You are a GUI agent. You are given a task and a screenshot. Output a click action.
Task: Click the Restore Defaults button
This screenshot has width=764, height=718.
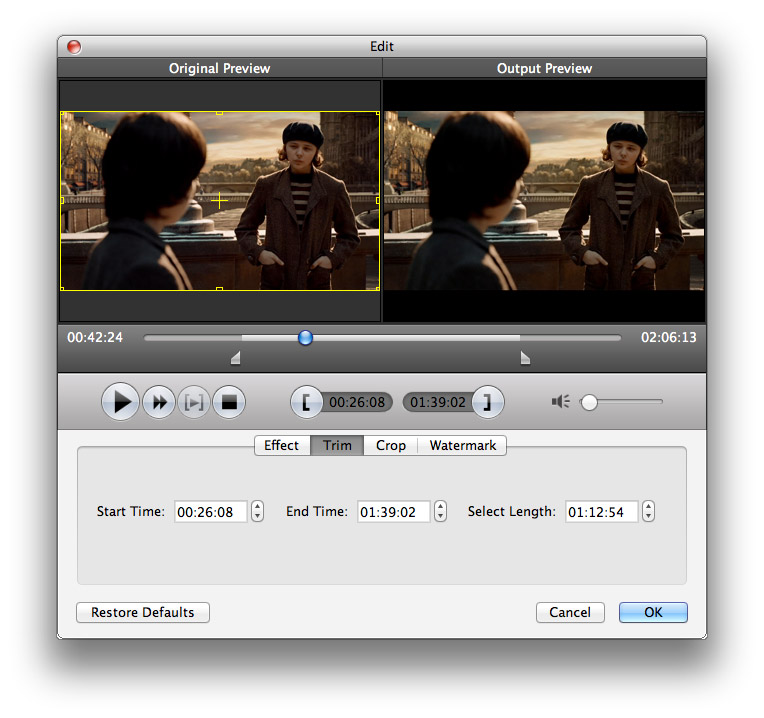click(x=143, y=612)
